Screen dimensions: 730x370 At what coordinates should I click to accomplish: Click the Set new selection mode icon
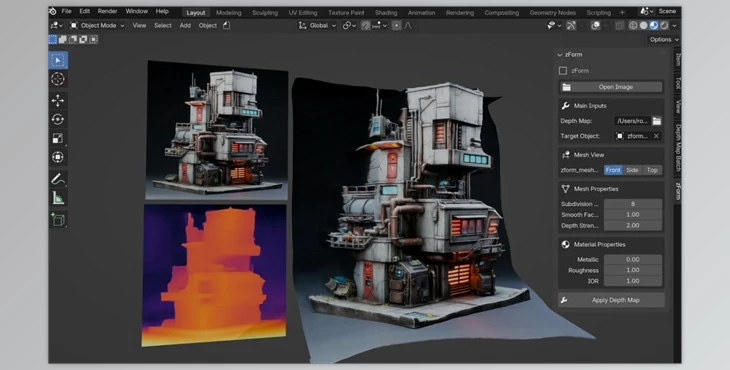click(53, 40)
